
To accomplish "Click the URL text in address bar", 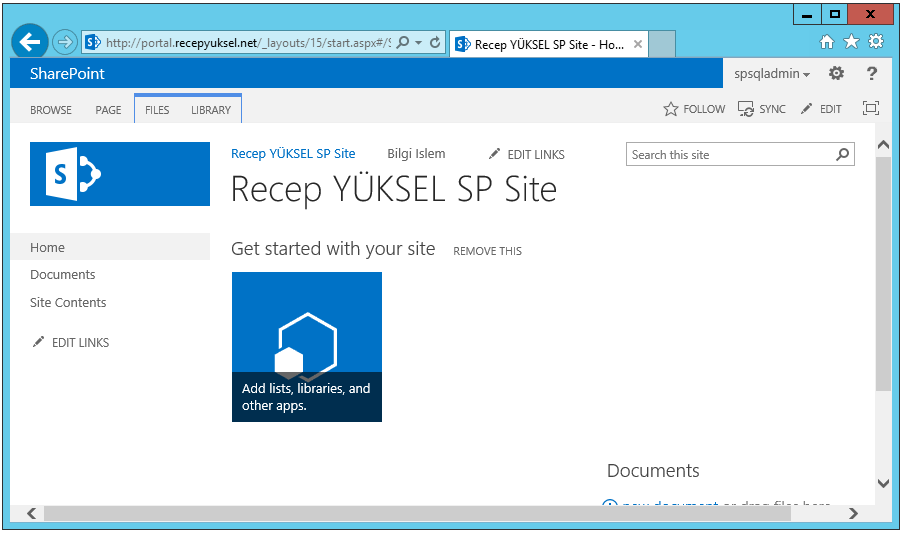I will click(248, 43).
